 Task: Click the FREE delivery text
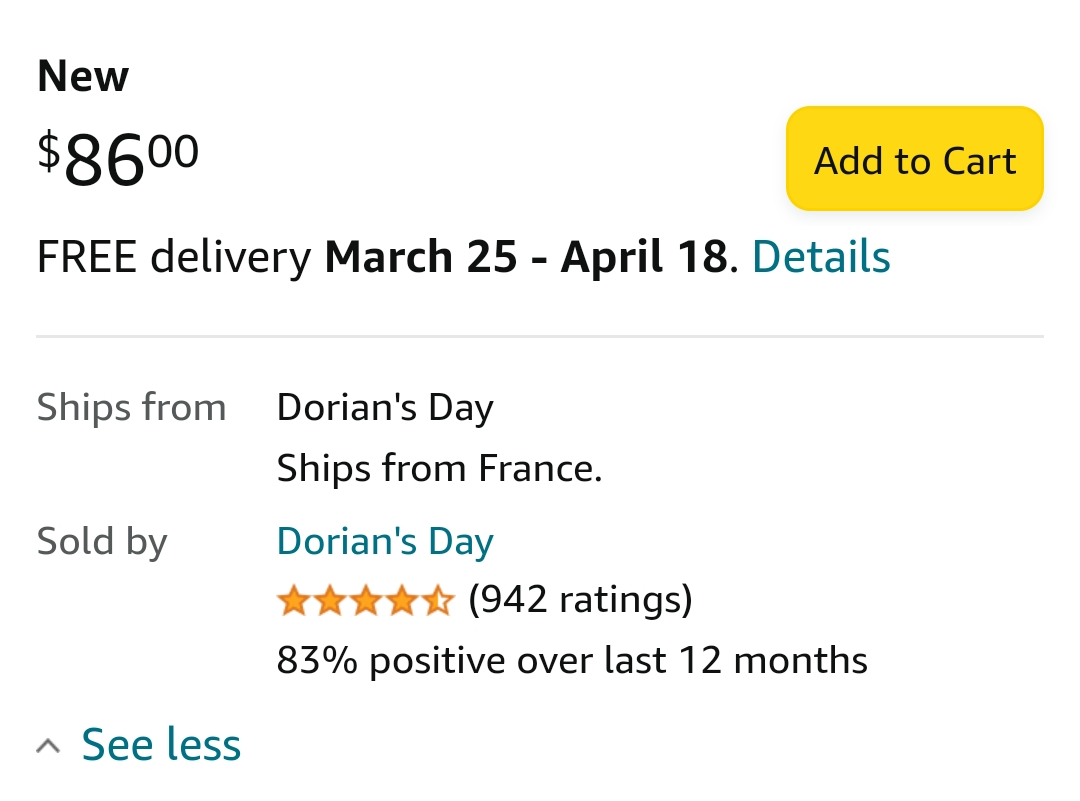point(174,257)
